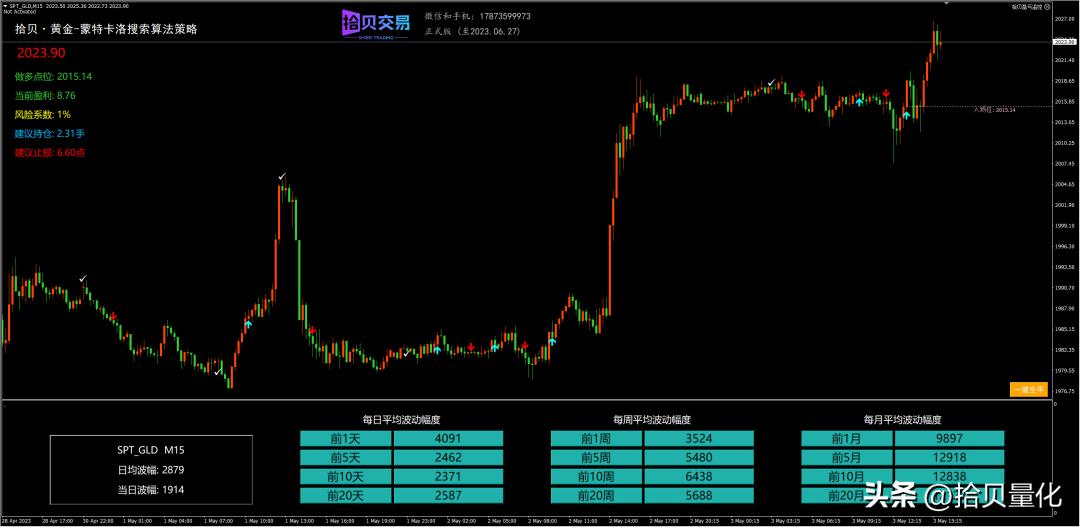This screenshot has width=1080, height=527.
Task: Click the 建议持仓: 2.31手 label
Action: click(x=50, y=133)
